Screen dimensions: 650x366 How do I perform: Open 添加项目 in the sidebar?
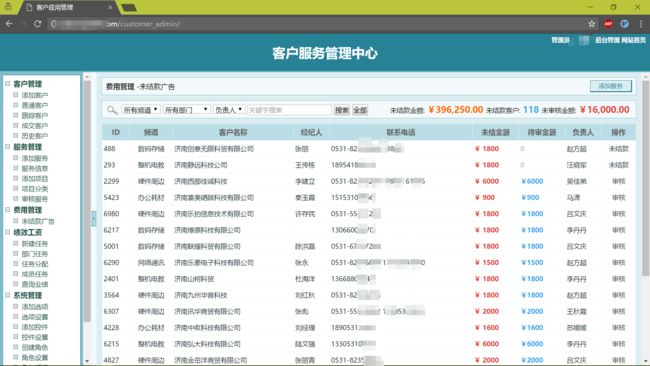(x=35, y=179)
